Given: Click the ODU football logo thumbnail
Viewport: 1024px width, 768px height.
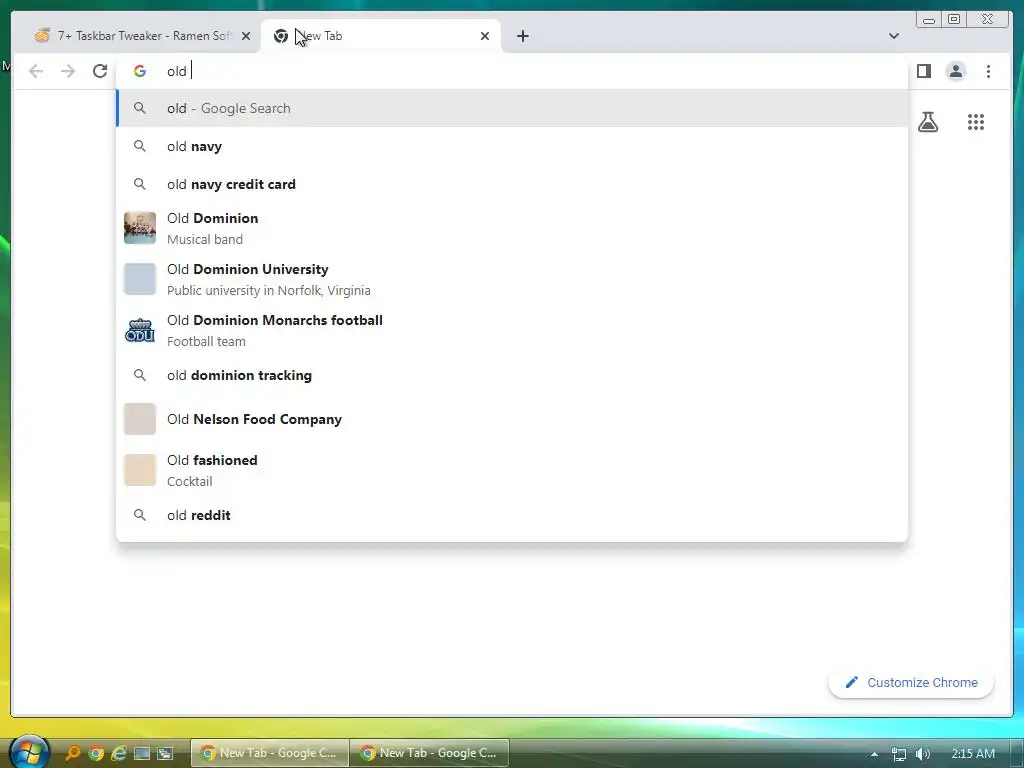Looking at the screenshot, I should coord(140,330).
